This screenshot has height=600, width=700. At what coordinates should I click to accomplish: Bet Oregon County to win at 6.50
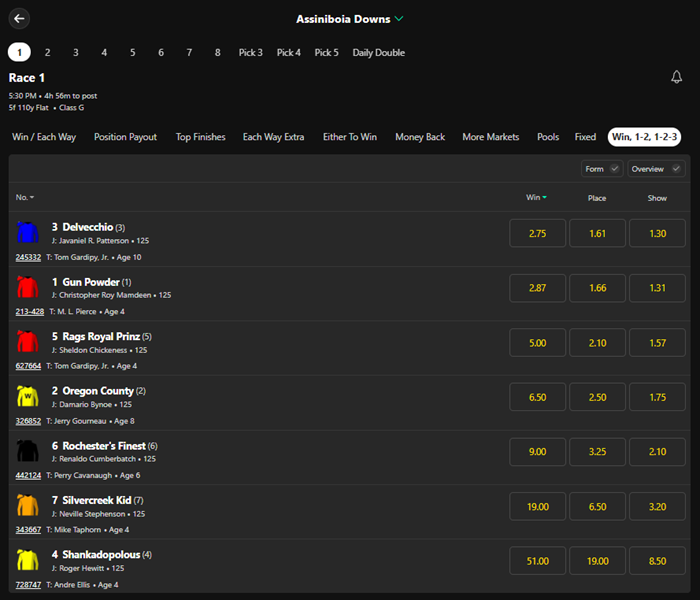coord(538,397)
